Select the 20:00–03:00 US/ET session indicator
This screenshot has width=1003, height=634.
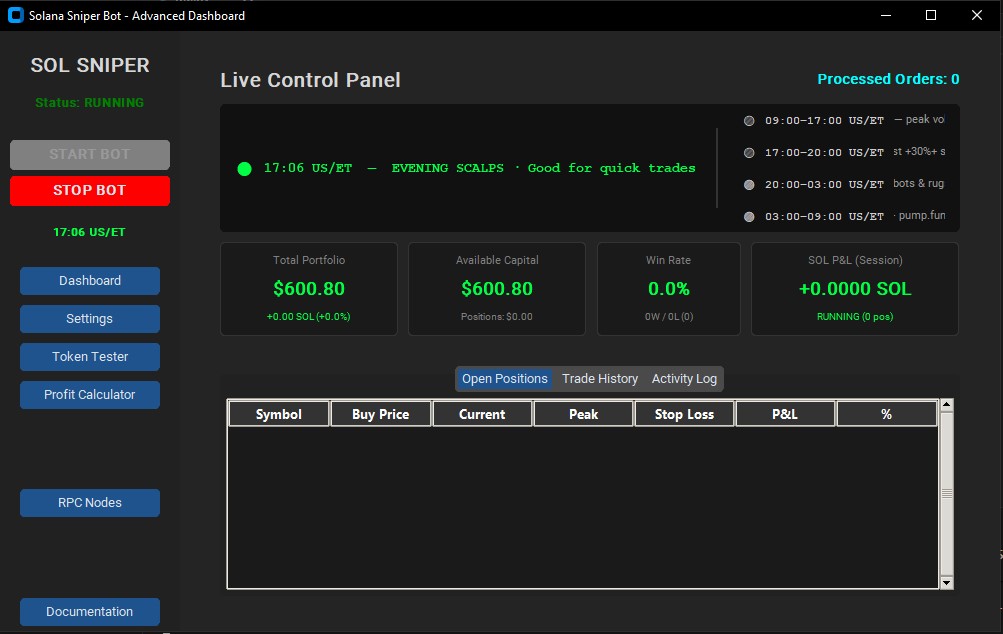click(x=748, y=184)
